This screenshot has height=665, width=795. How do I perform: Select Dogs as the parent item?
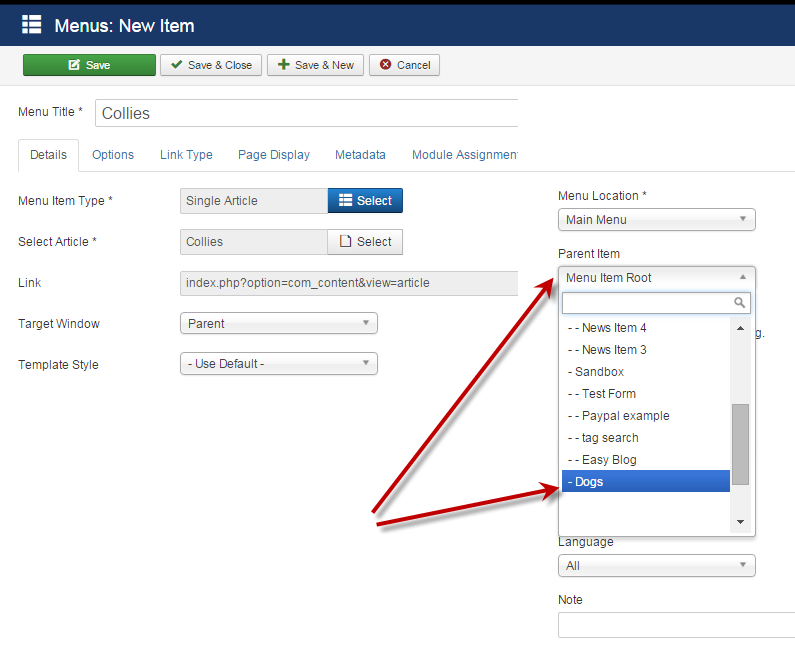(x=645, y=482)
